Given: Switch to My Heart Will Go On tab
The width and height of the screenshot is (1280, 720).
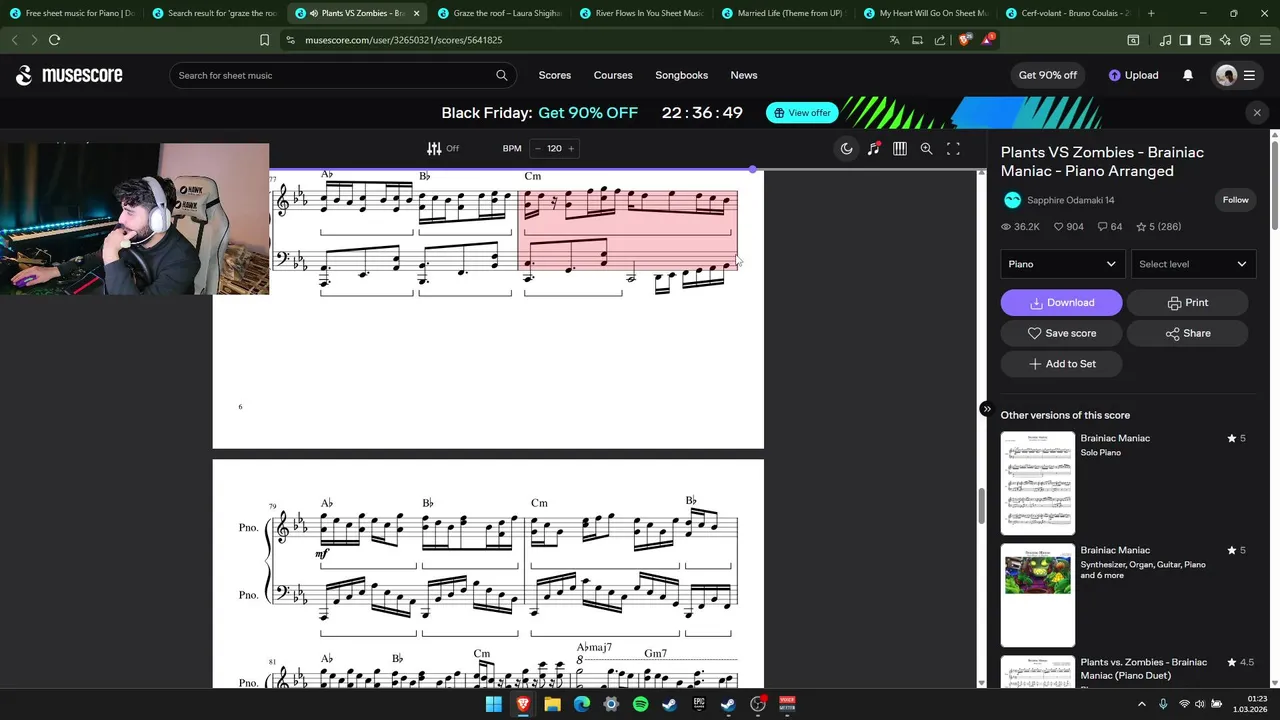Looking at the screenshot, I should click(x=926, y=13).
